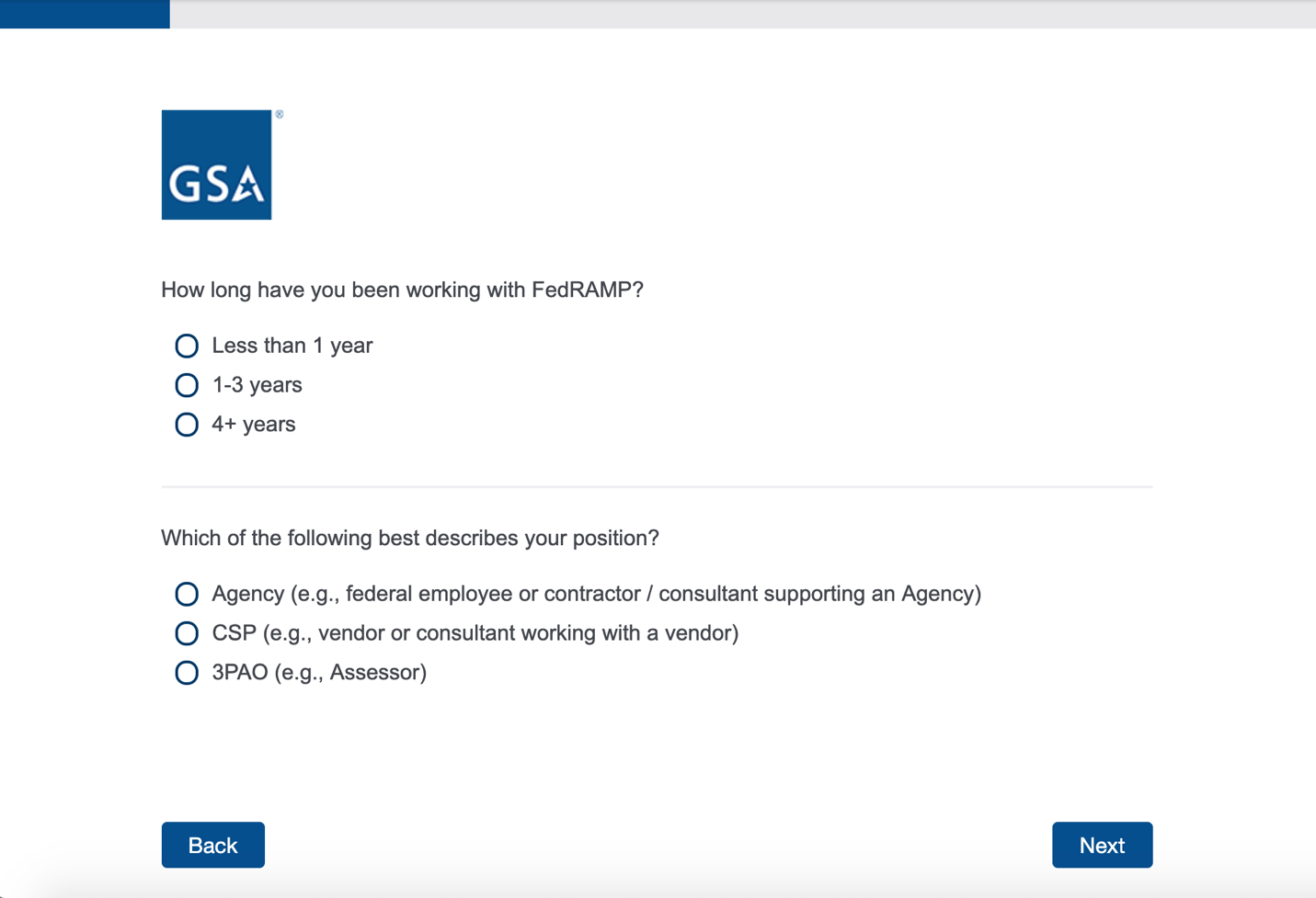
Task: Click the '3PAO (e.g., Assessor)' label text
Action: 318,673
